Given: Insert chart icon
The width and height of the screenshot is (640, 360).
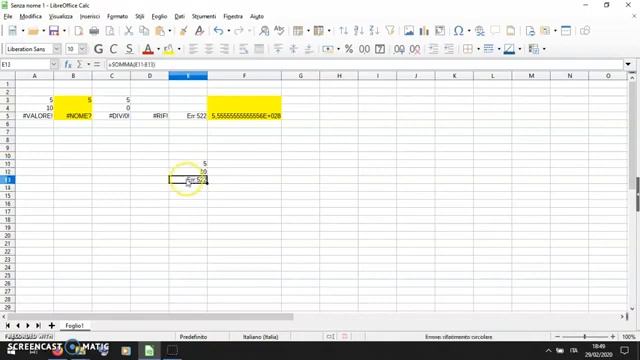Looking at the screenshot, I should 424,31.
